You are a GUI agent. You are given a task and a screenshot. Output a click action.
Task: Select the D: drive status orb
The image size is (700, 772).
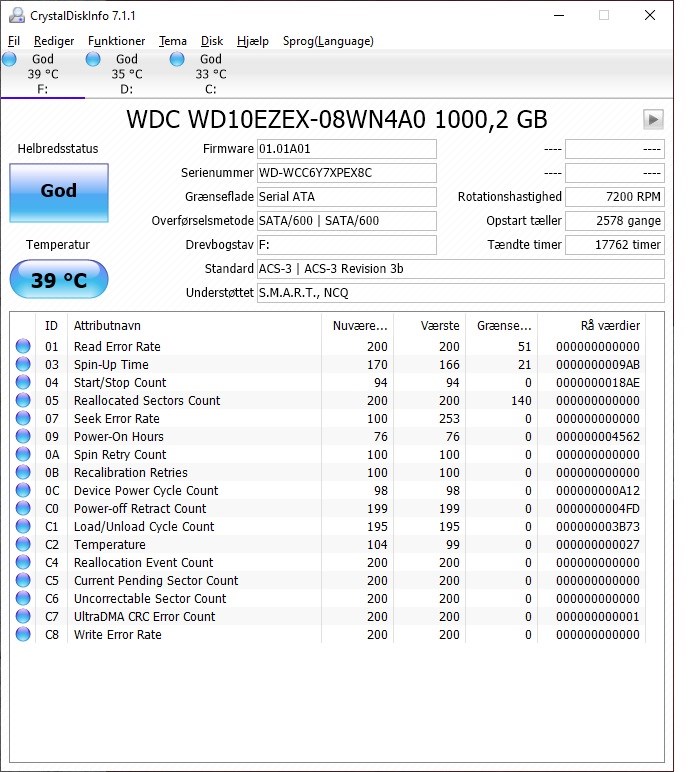pyautogui.click(x=93, y=60)
